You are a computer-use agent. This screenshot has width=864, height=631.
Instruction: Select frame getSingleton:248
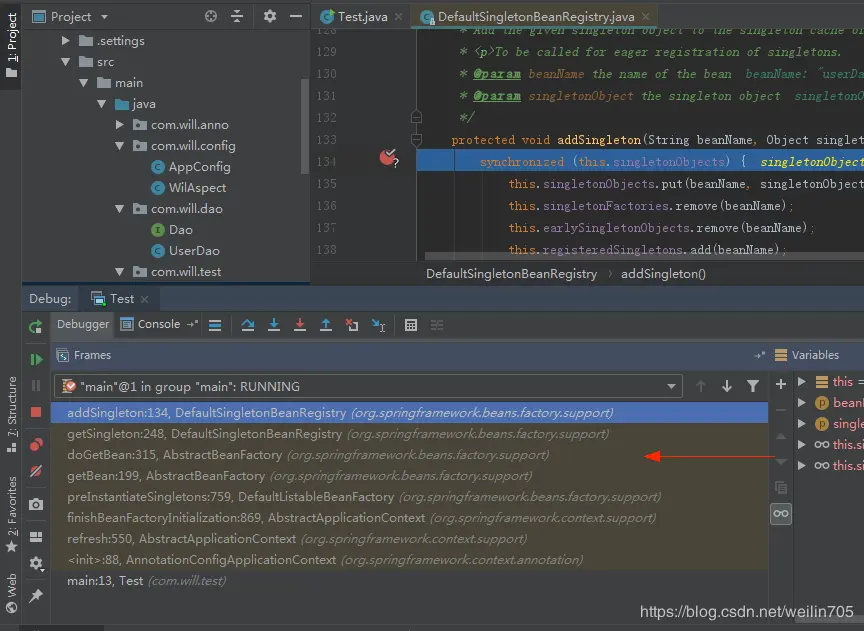click(409, 434)
